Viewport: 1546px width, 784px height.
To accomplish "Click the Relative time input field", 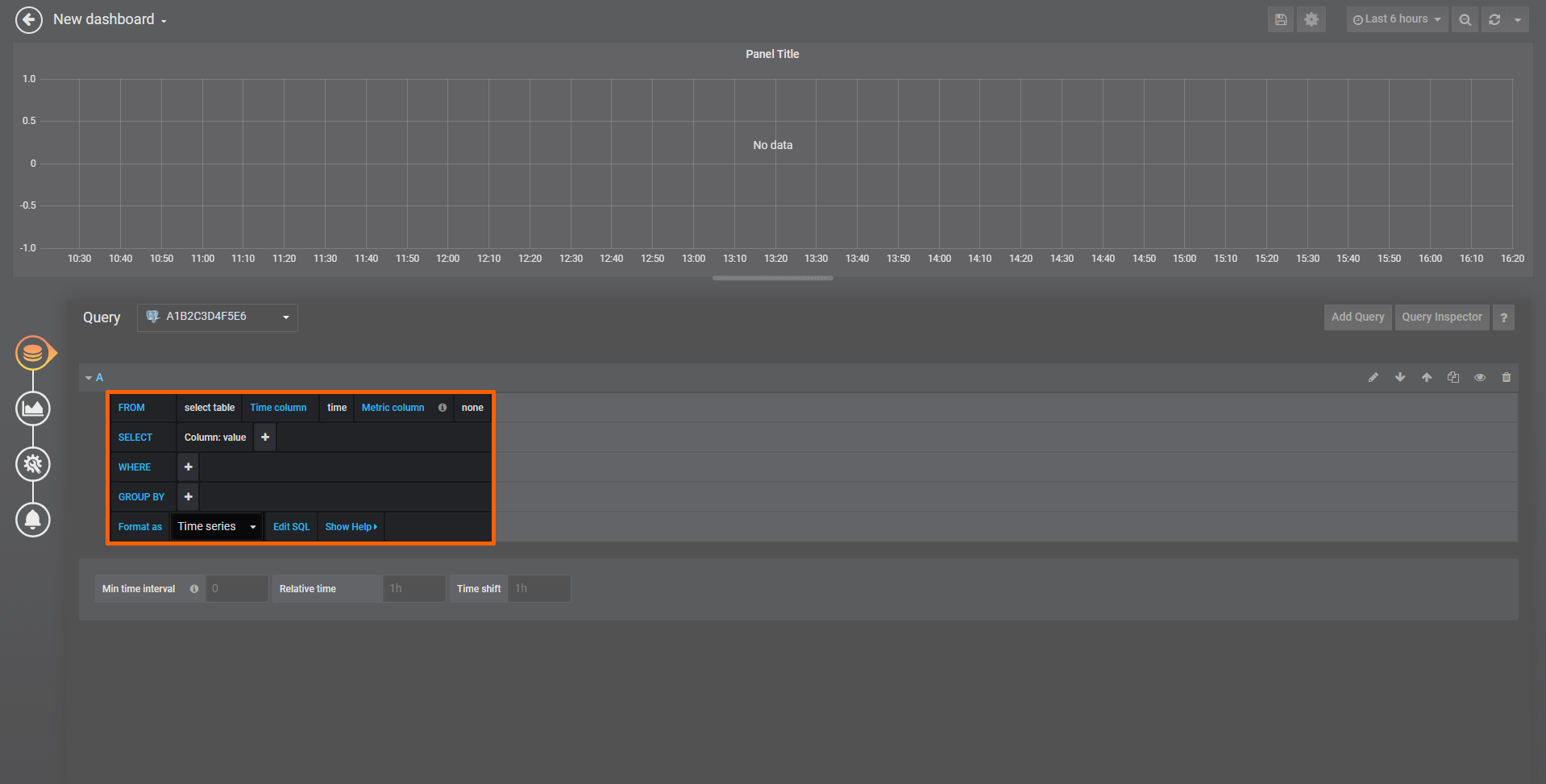I will pyautogui.click(x=414, y=588).
